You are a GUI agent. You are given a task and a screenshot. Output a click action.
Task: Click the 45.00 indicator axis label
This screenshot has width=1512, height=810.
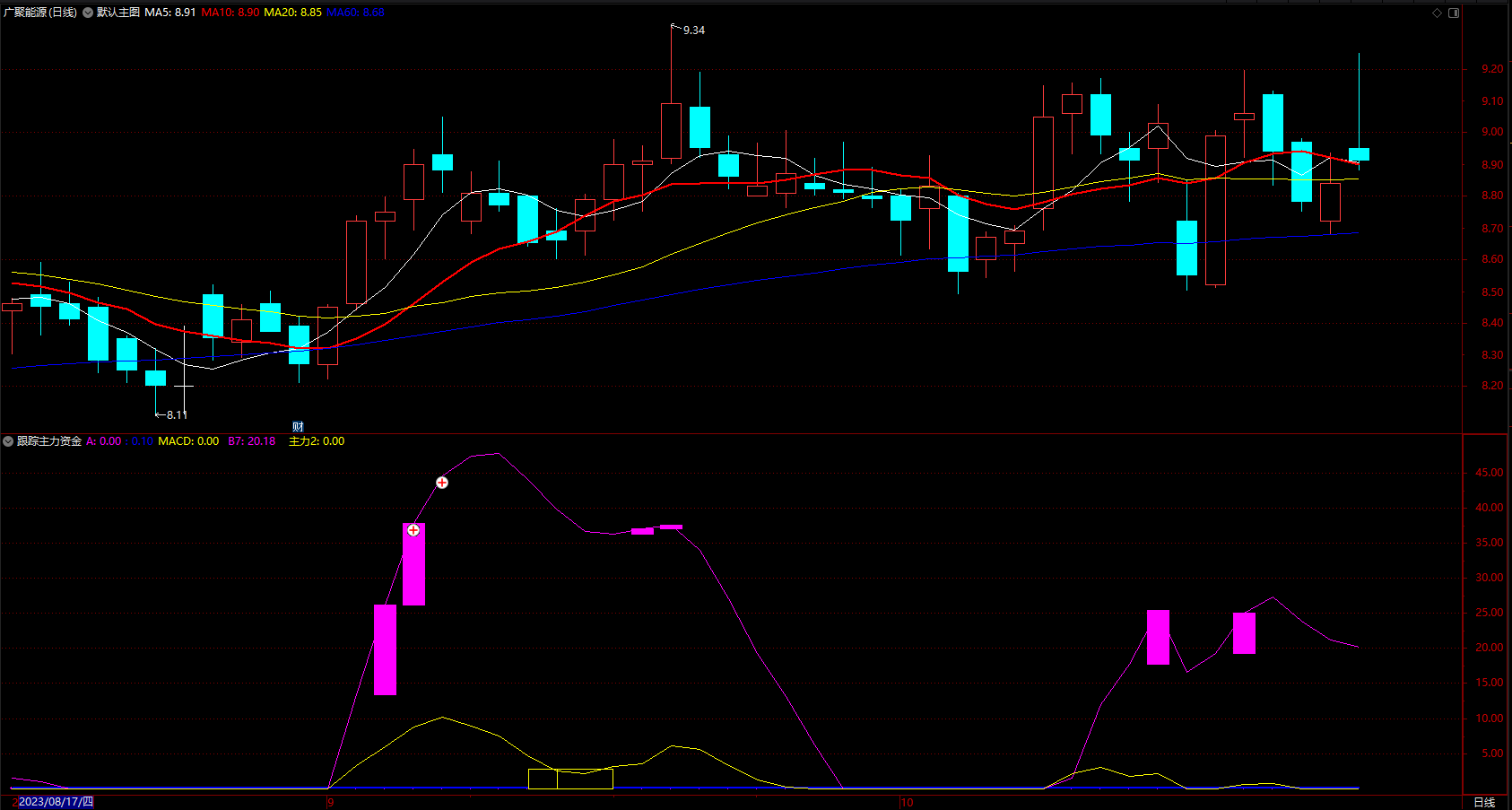point(1490,473)
